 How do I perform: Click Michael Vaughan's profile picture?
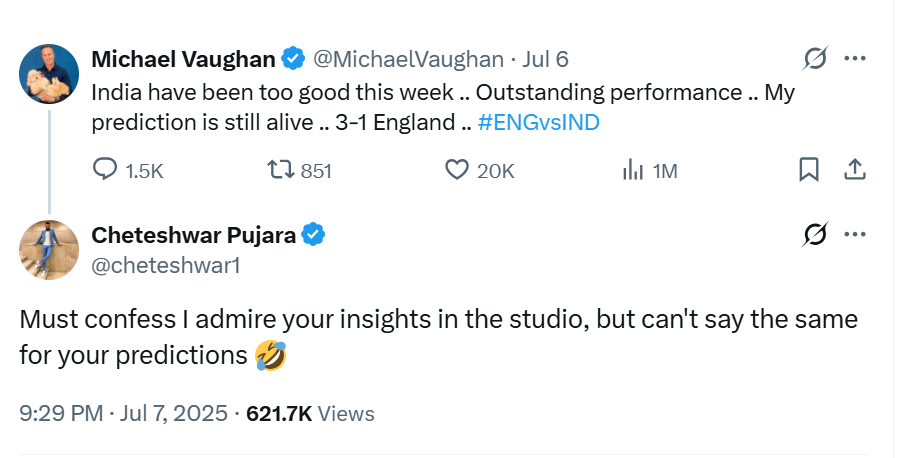(x=49, y=75)
